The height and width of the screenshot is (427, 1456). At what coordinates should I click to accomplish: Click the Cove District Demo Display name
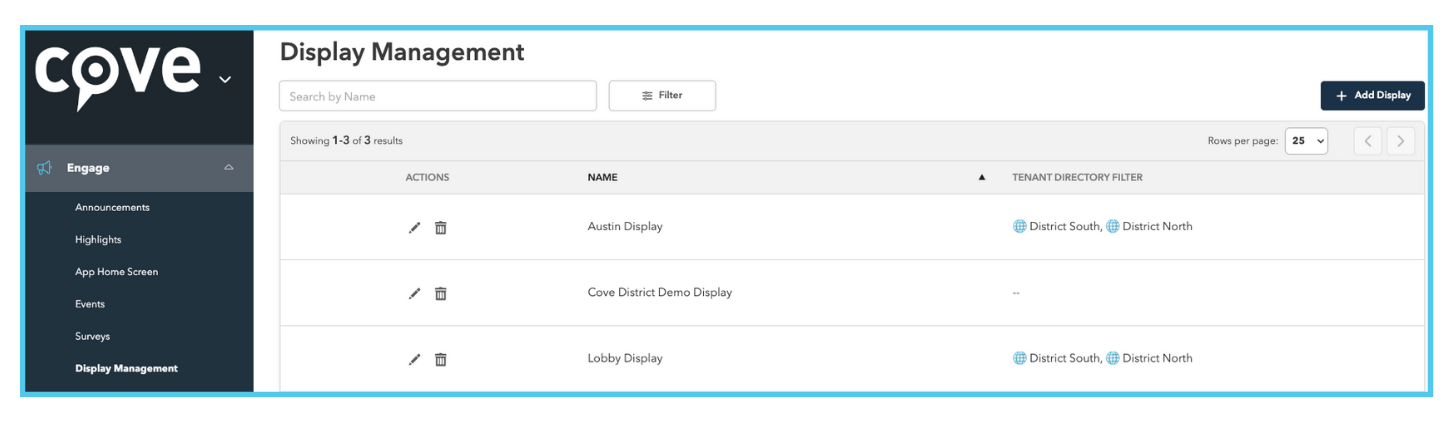pos(660,292)
